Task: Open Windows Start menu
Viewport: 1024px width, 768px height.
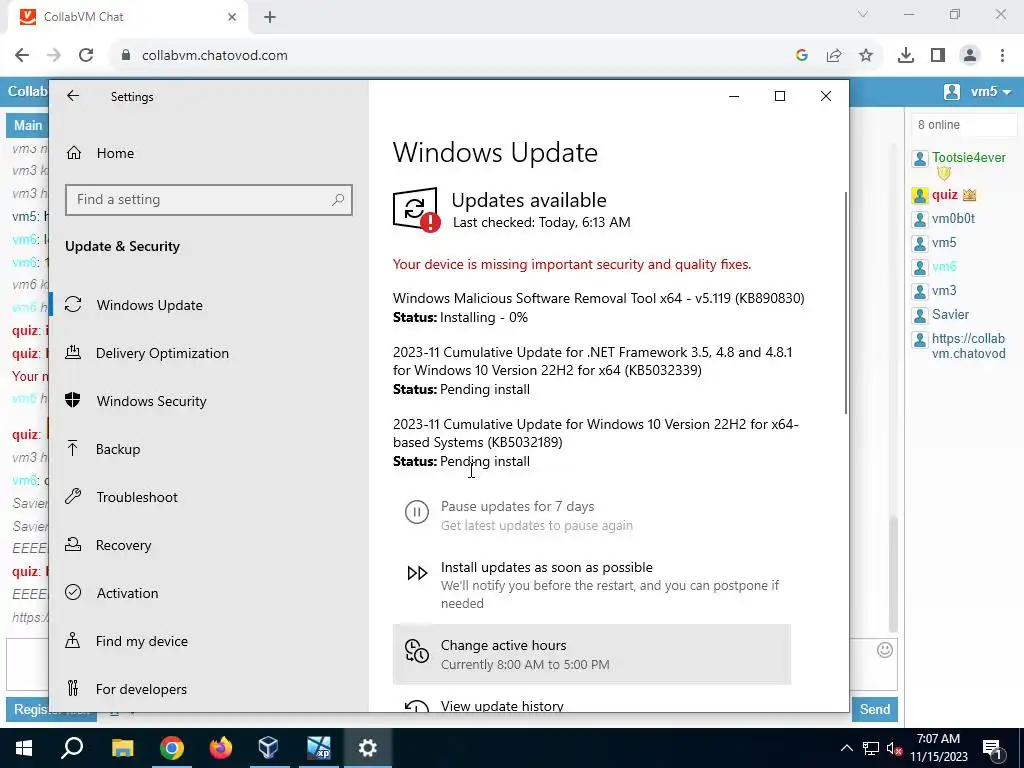Action: [x=24, y=748]
